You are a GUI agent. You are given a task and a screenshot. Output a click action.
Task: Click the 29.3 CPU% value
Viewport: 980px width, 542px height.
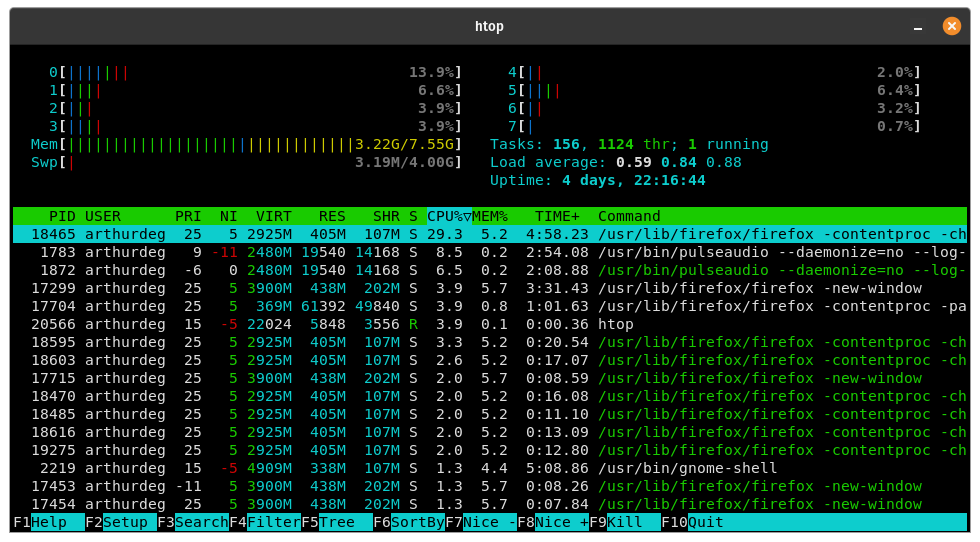pyautogui.click(x=444, y=234)
